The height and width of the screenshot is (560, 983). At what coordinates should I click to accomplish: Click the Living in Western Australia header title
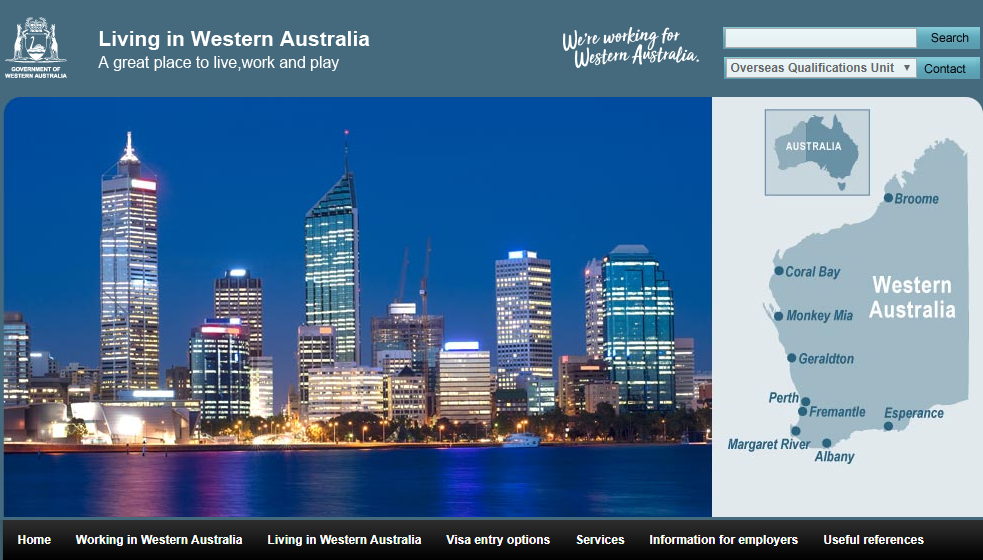pos(234,39)
